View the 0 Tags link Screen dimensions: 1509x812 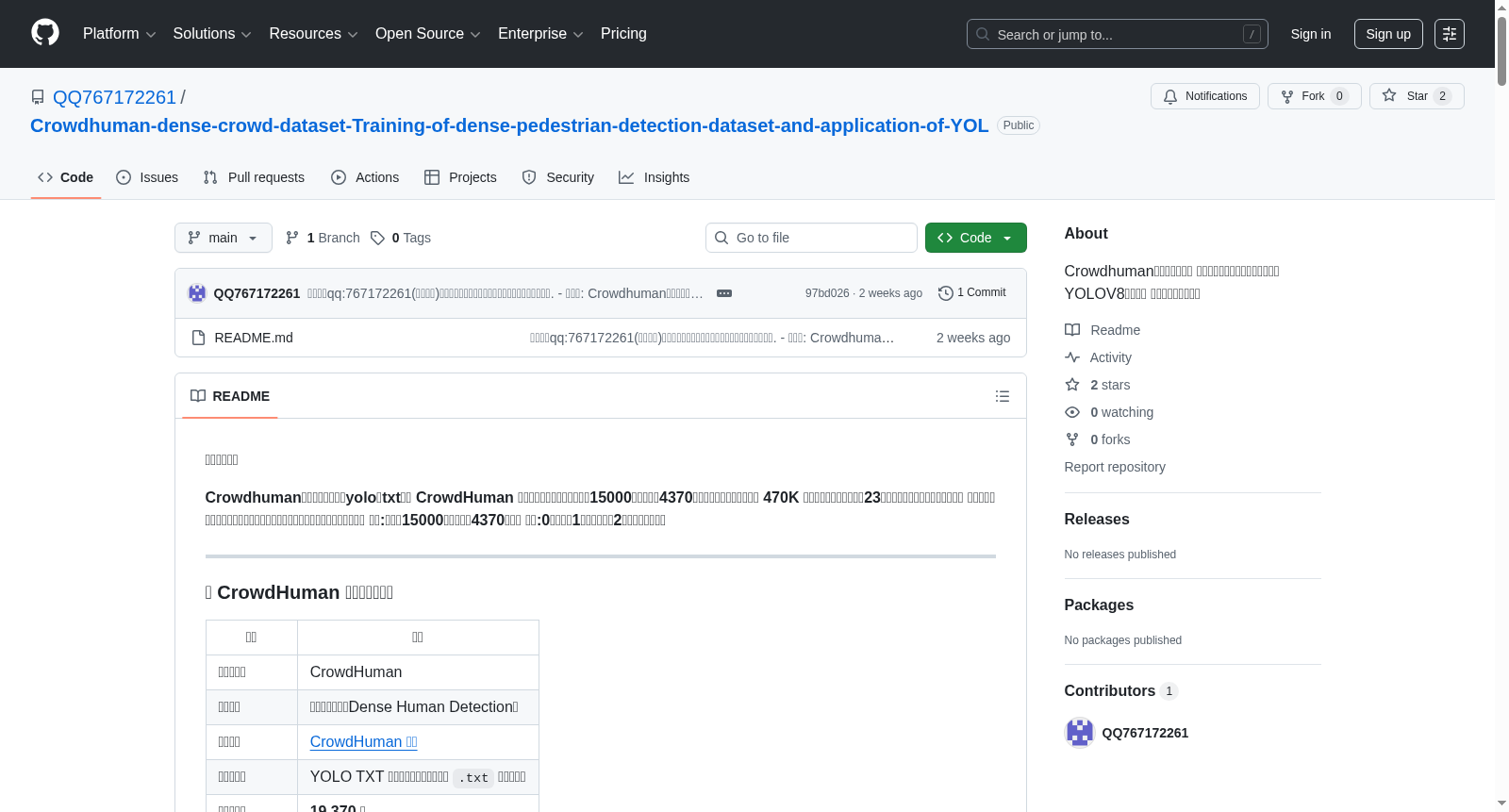tap(401, 238)
